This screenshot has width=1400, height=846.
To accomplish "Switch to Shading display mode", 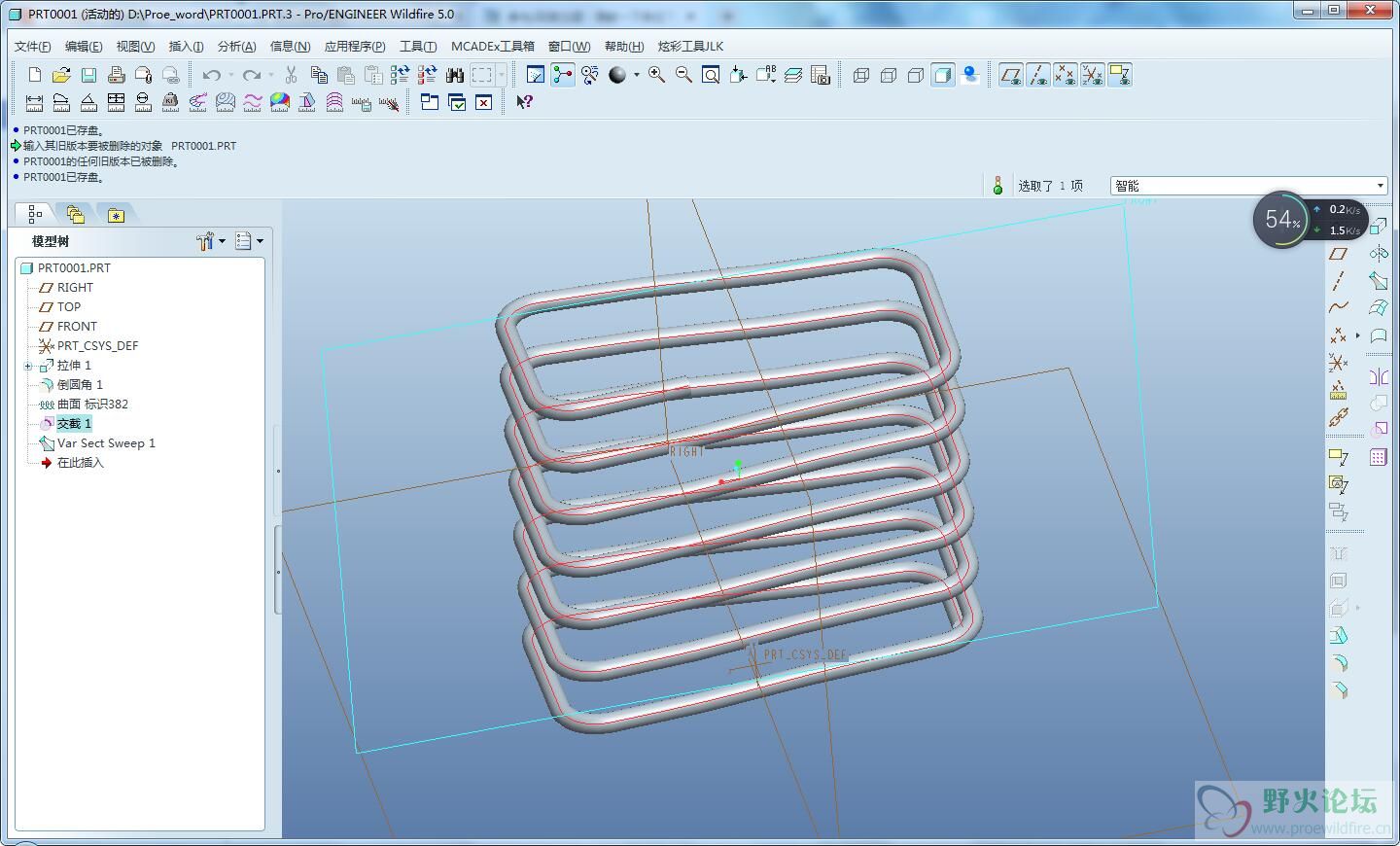I will pyautogui.click(x=942, y=75).
